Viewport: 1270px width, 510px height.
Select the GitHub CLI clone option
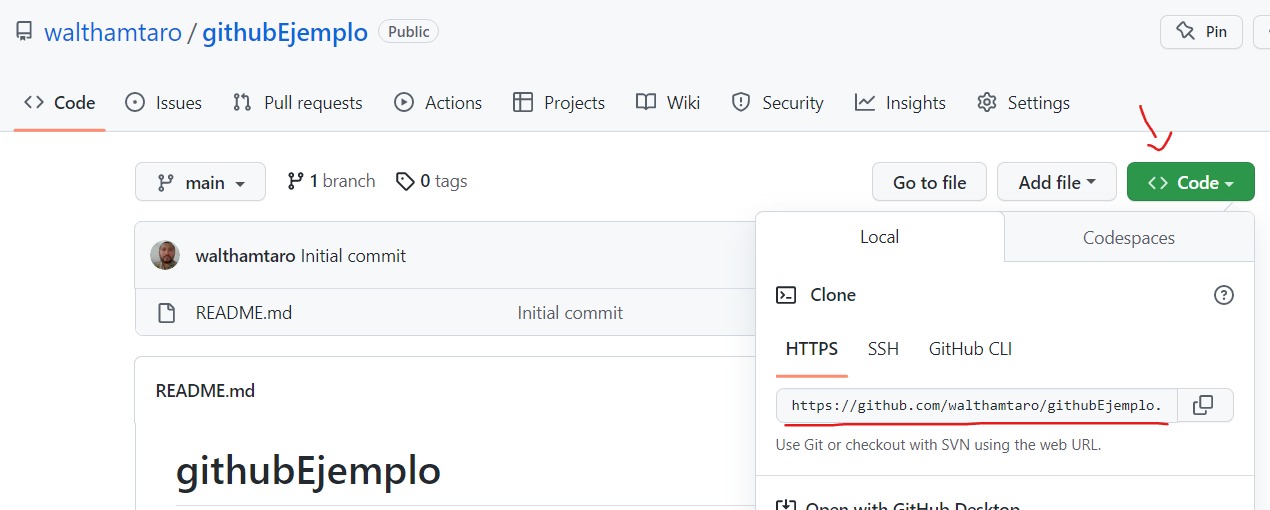pyautogui.click(x=970, y=349)
